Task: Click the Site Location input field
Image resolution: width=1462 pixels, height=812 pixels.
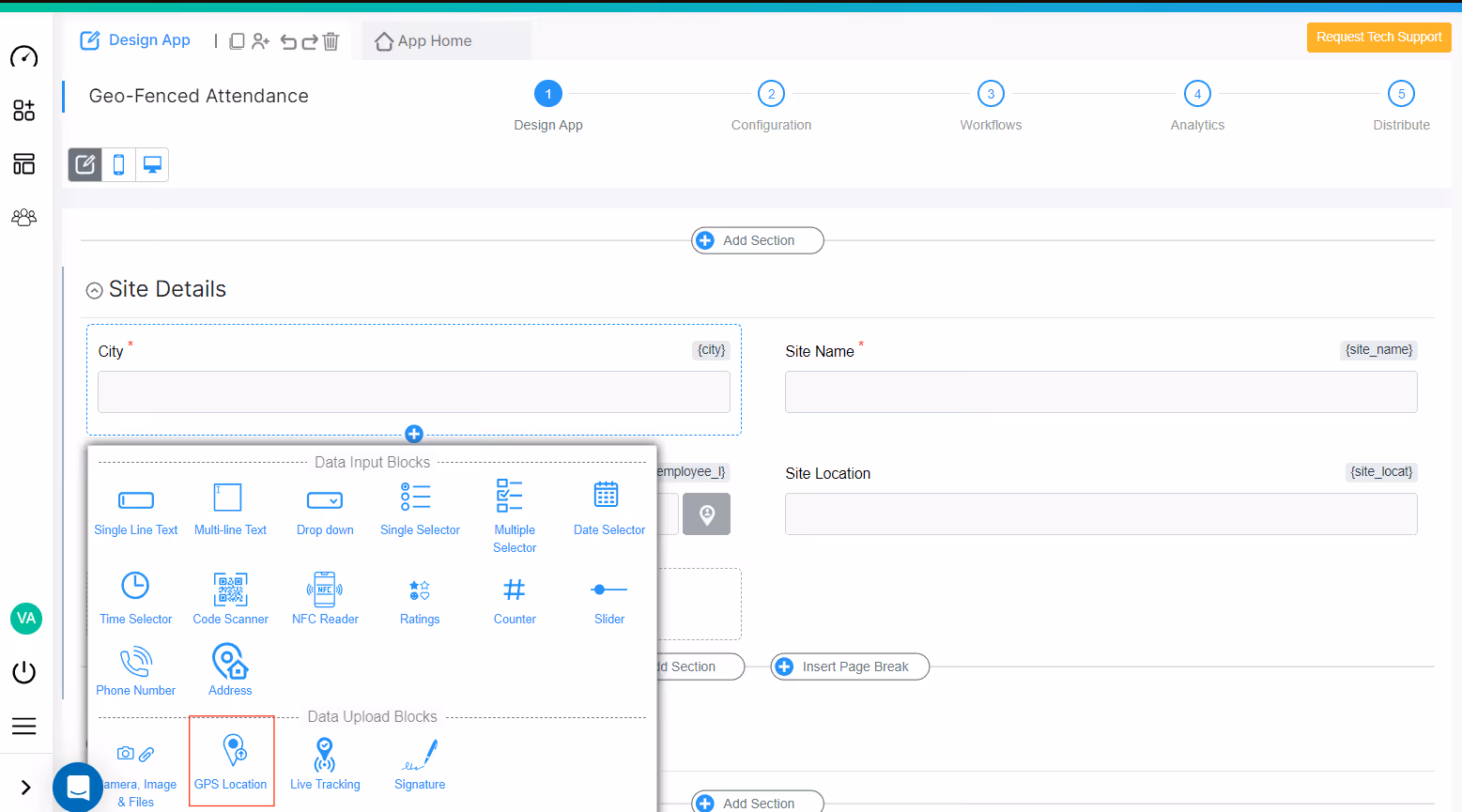Action: coord(1101,514)
